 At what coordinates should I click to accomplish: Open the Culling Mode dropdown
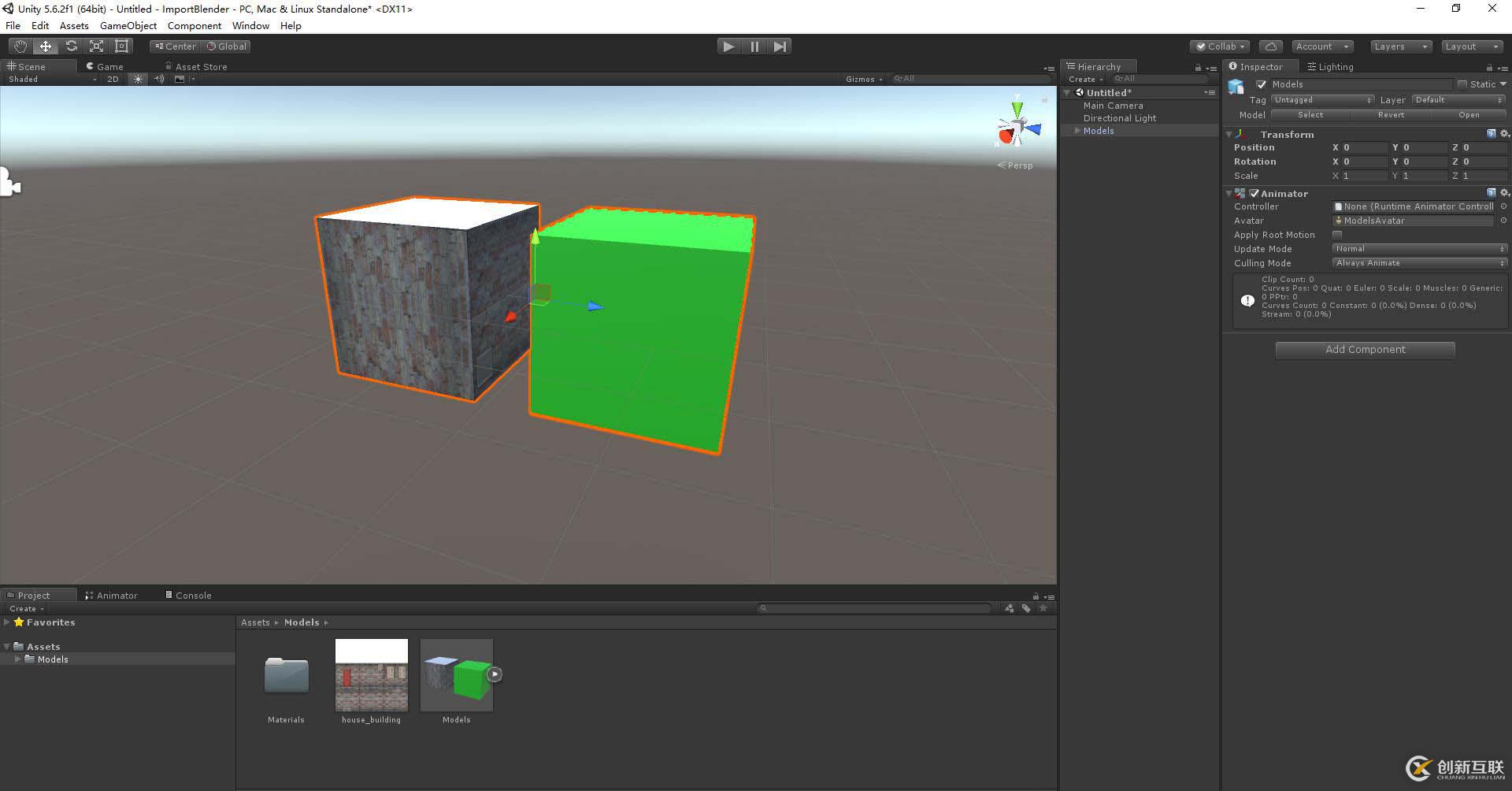click(1419, 263)
